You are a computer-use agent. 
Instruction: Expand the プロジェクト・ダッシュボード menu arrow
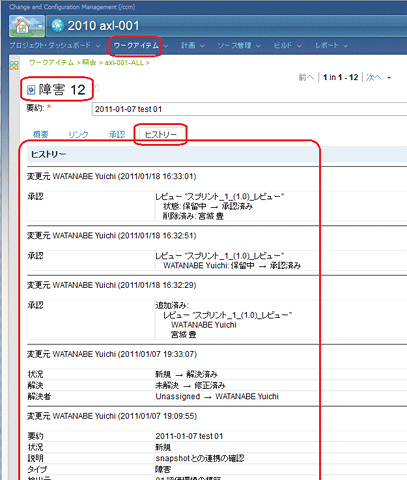(98, 46)
